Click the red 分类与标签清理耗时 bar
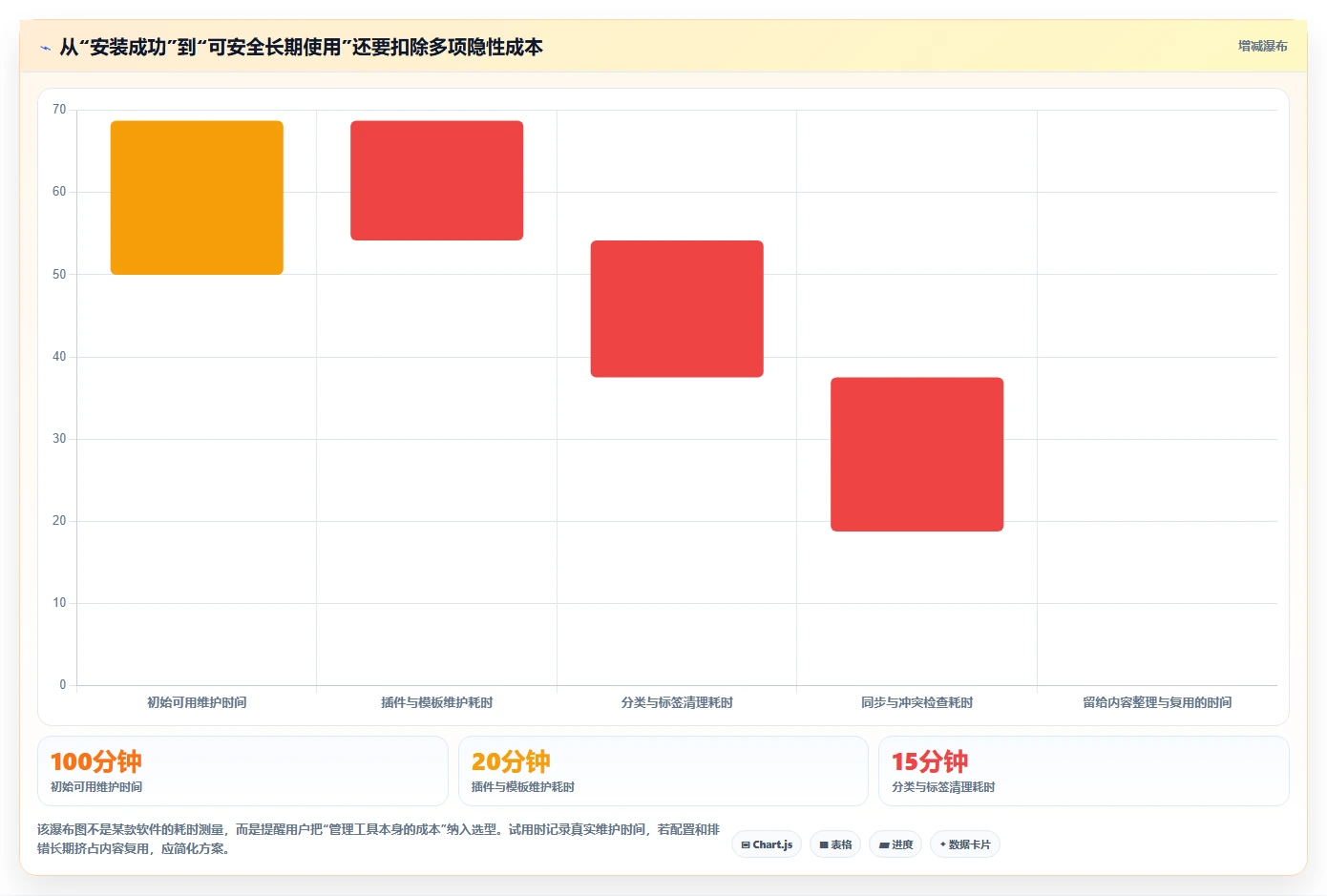 (x=677, y=309)
